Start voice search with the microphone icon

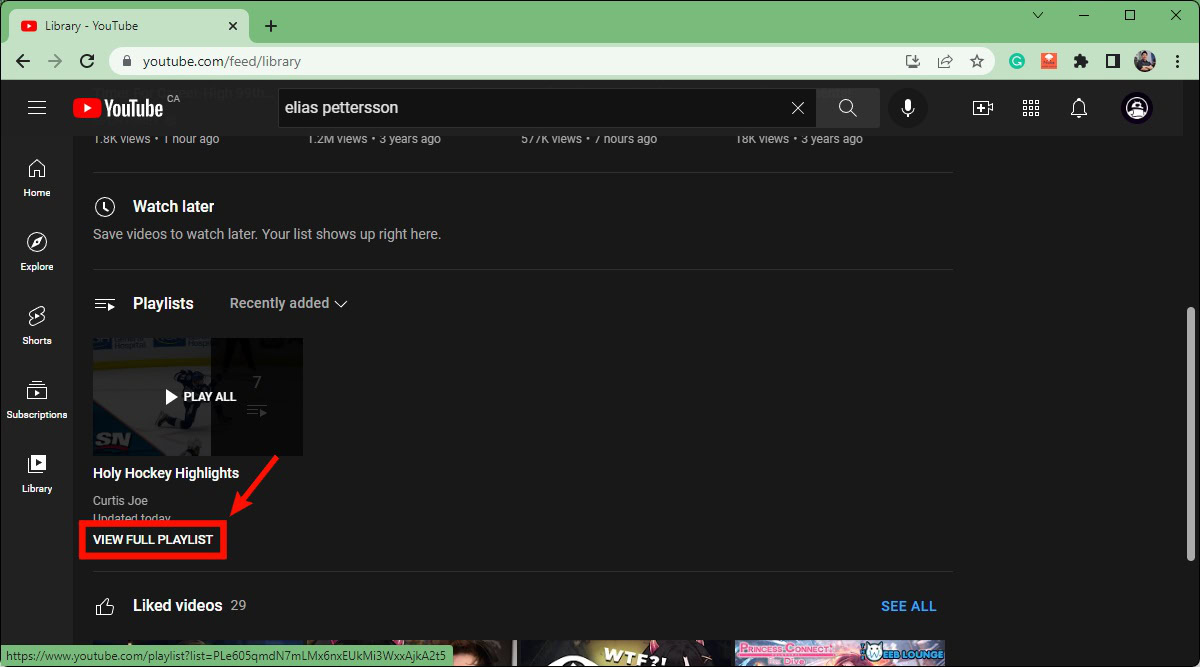[908, 108]
